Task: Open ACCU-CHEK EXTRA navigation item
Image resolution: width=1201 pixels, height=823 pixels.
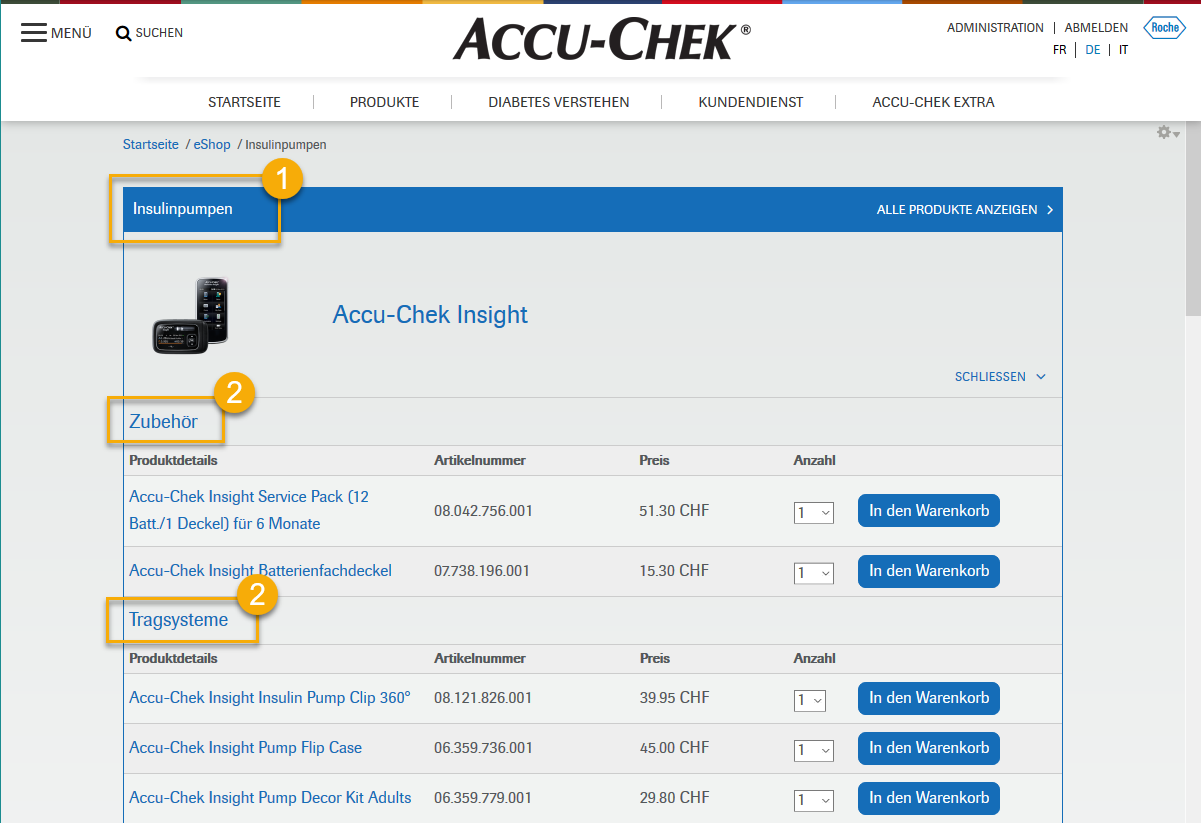Action: 933,102
